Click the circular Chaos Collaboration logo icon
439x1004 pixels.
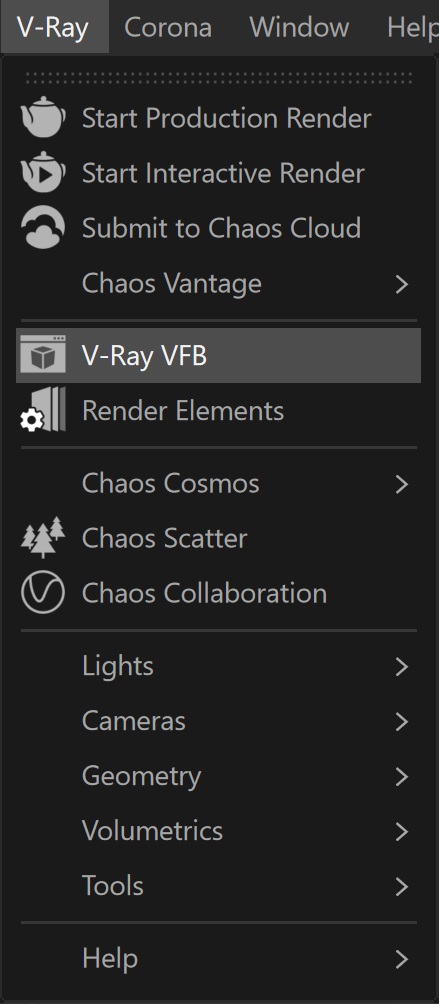(x=43, y=592)
